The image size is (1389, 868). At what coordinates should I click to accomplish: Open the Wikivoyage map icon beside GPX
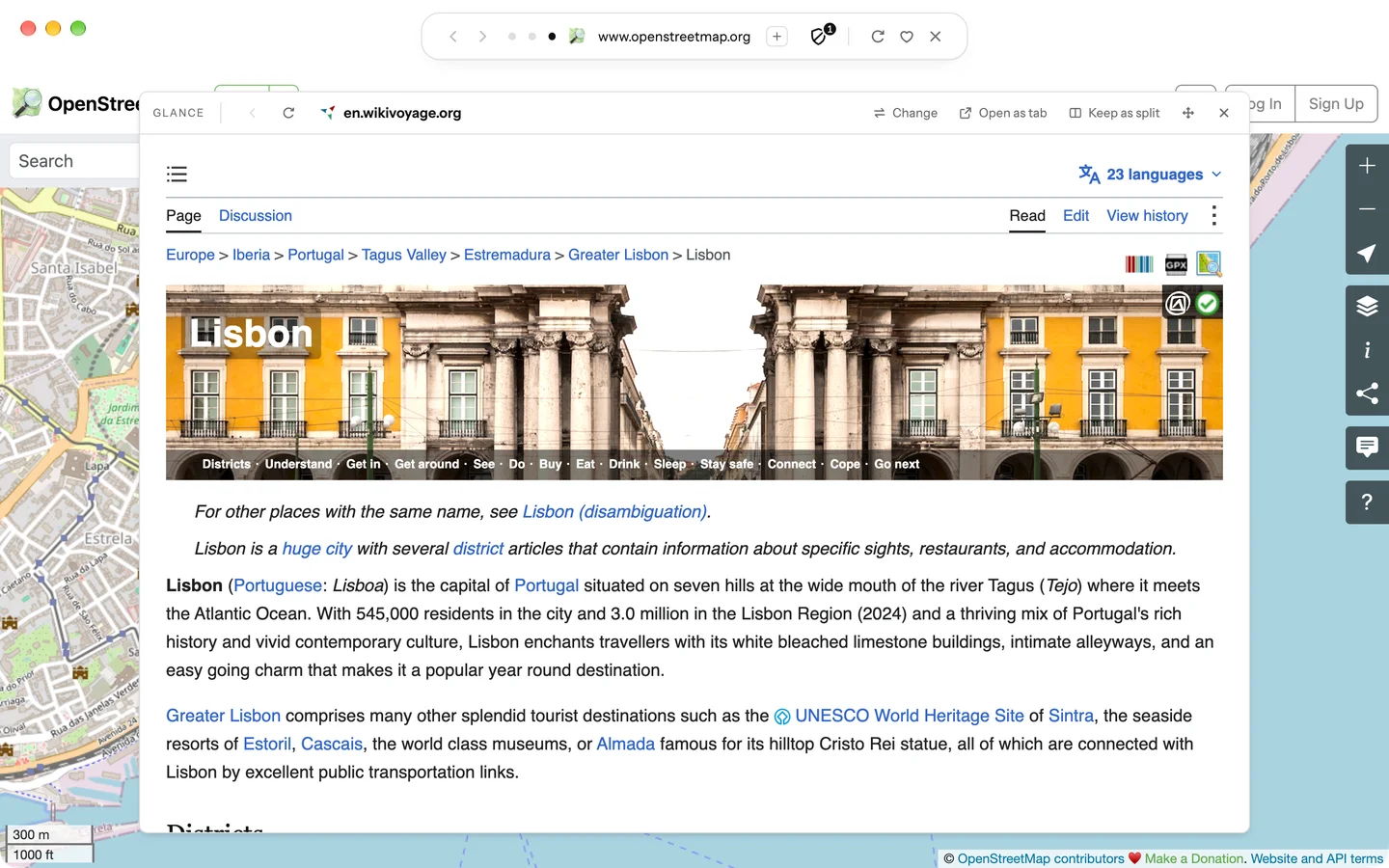(x=1209, y=263)
